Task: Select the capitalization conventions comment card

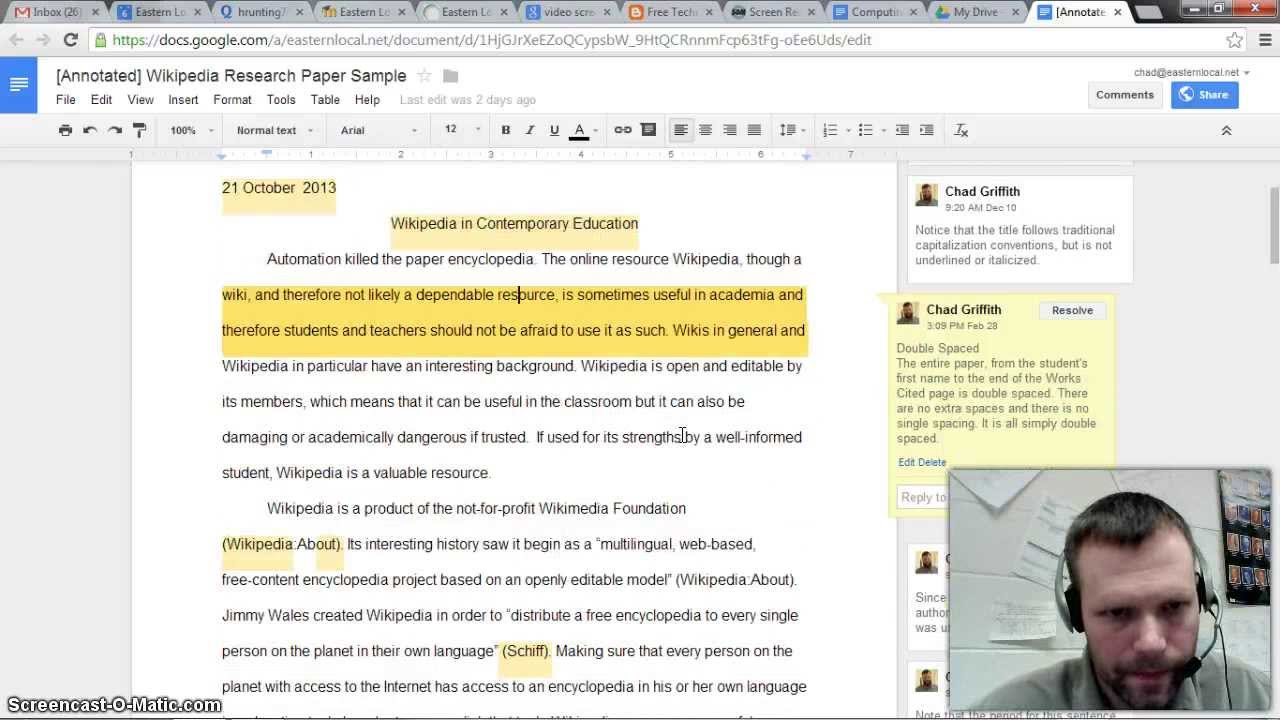Action: (x=1020, y=228)
